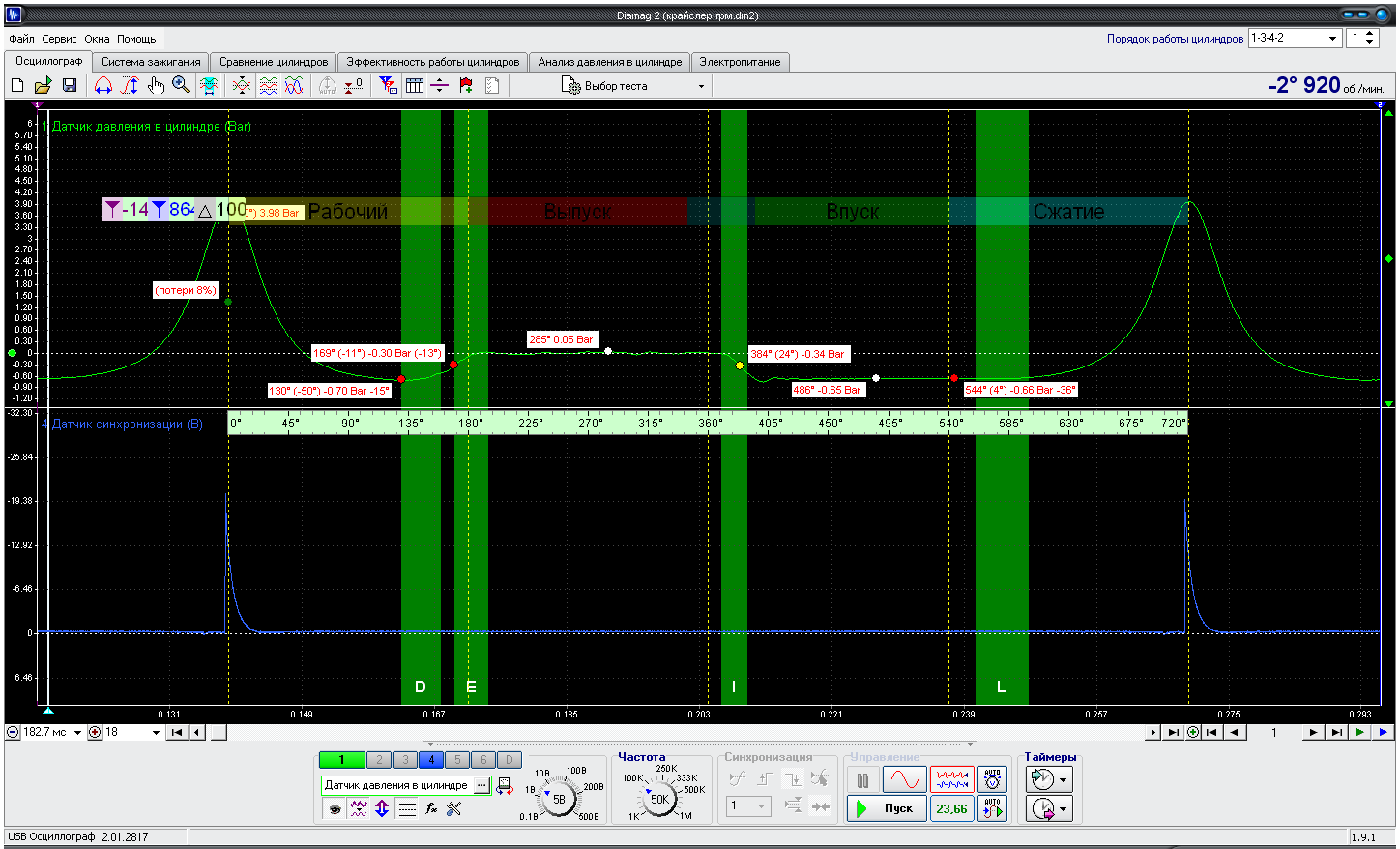Switch to the Электропитание tab

pyautogui.click(x=740, y=62)
